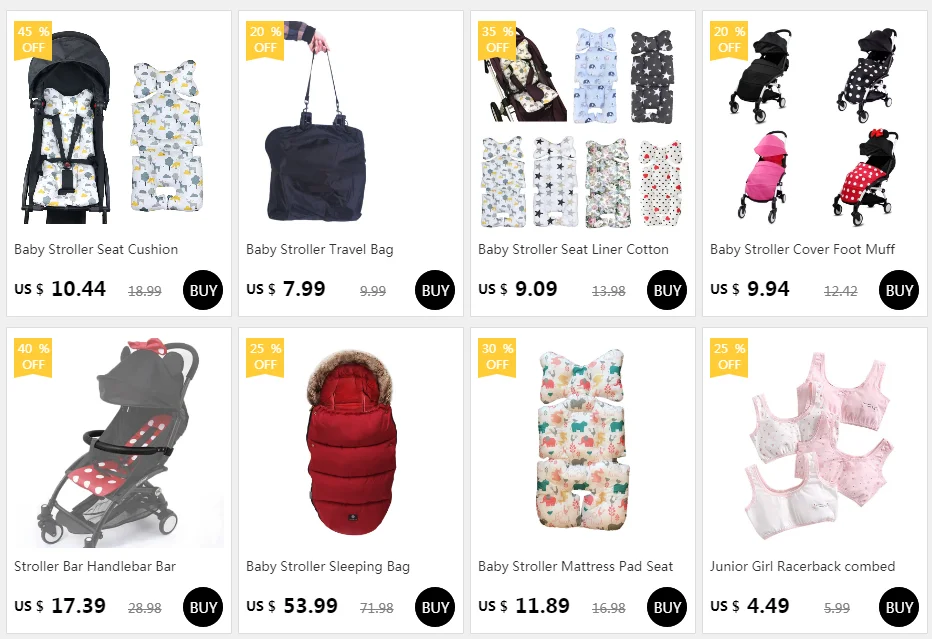Click BUY for Baby Stroller Cover Foot Muff
The height and width of the screenshot is (639, 932).
(899, 290)
